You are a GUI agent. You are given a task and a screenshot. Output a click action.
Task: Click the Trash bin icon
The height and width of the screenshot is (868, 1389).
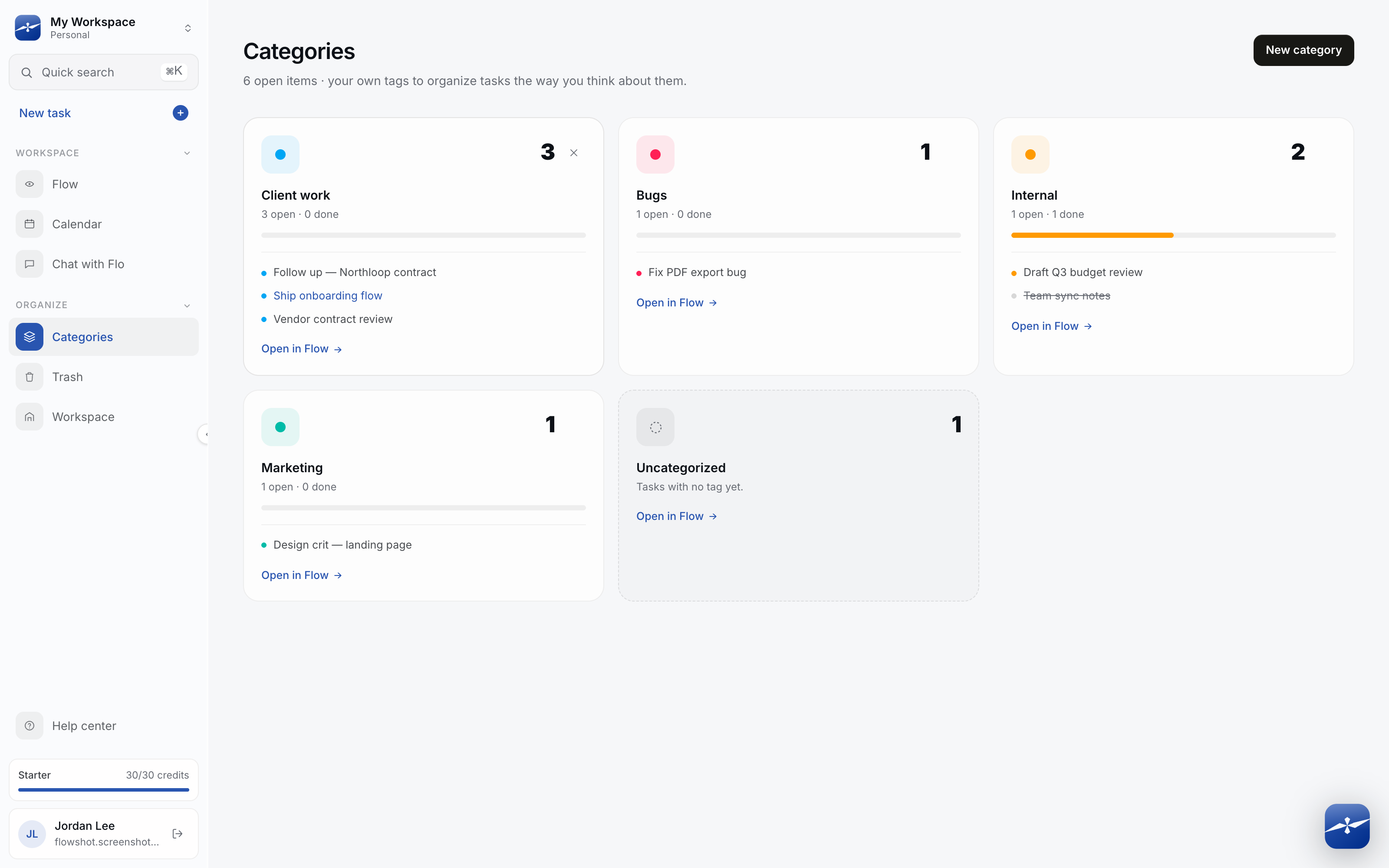(x=29, y=377)
